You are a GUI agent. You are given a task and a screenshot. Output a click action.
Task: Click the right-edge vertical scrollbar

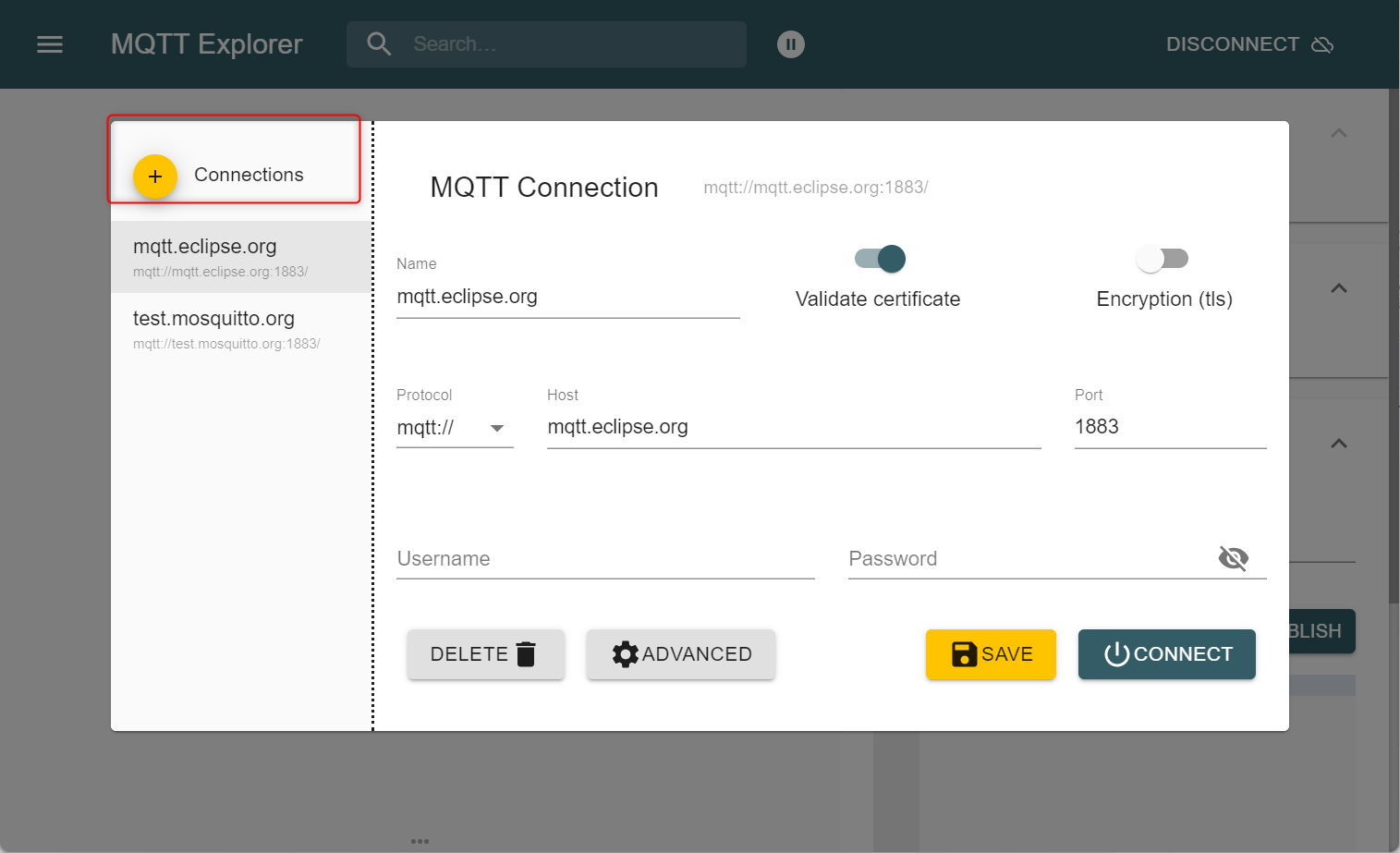click(1394, 370)
